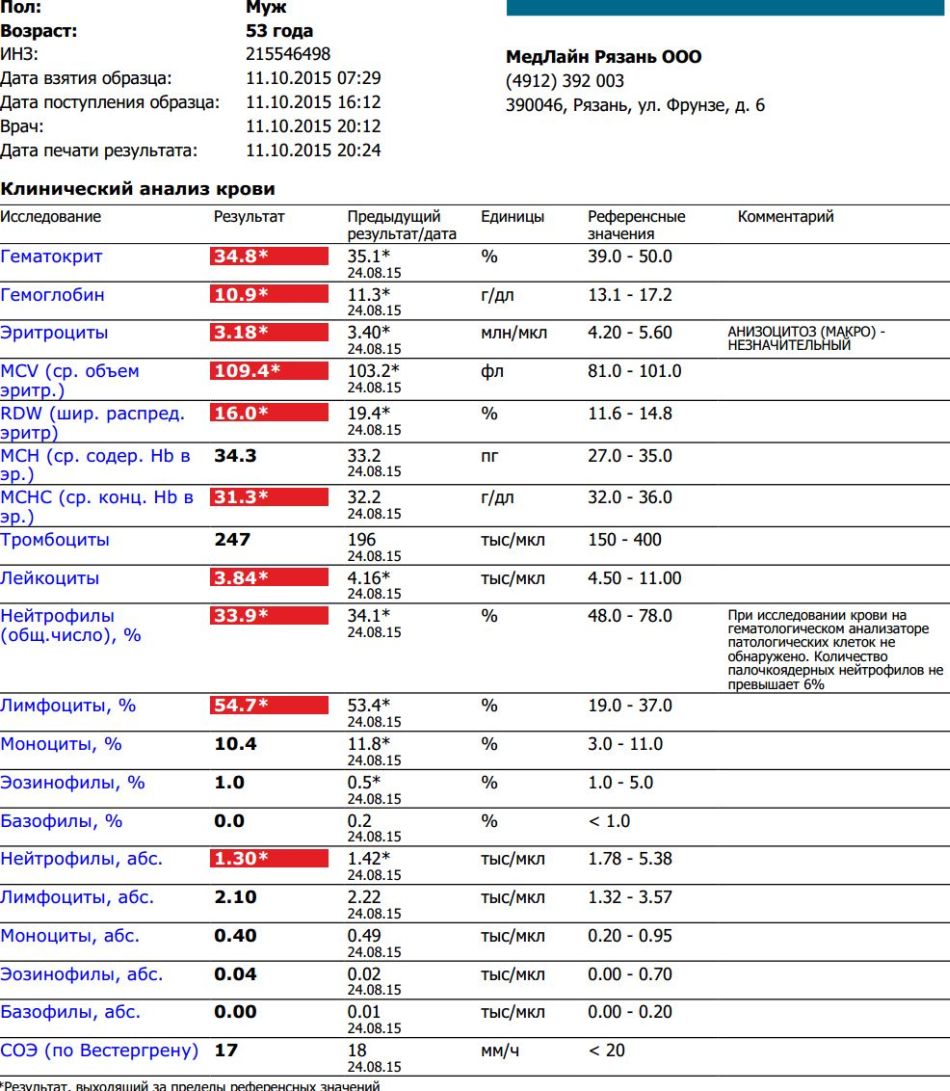Screen dimensions: 950x1091
Task: Open the Базофилы, % link
Action: pos(61,821)
